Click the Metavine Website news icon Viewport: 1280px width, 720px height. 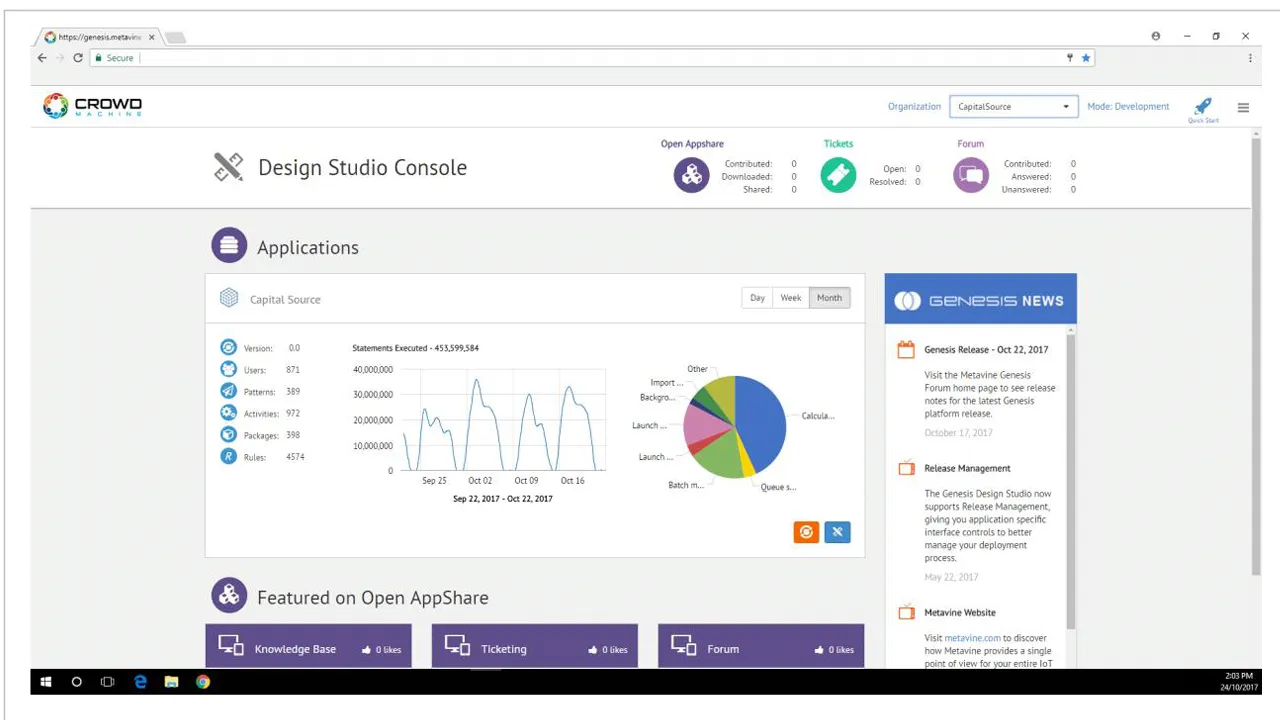[906, 612]
